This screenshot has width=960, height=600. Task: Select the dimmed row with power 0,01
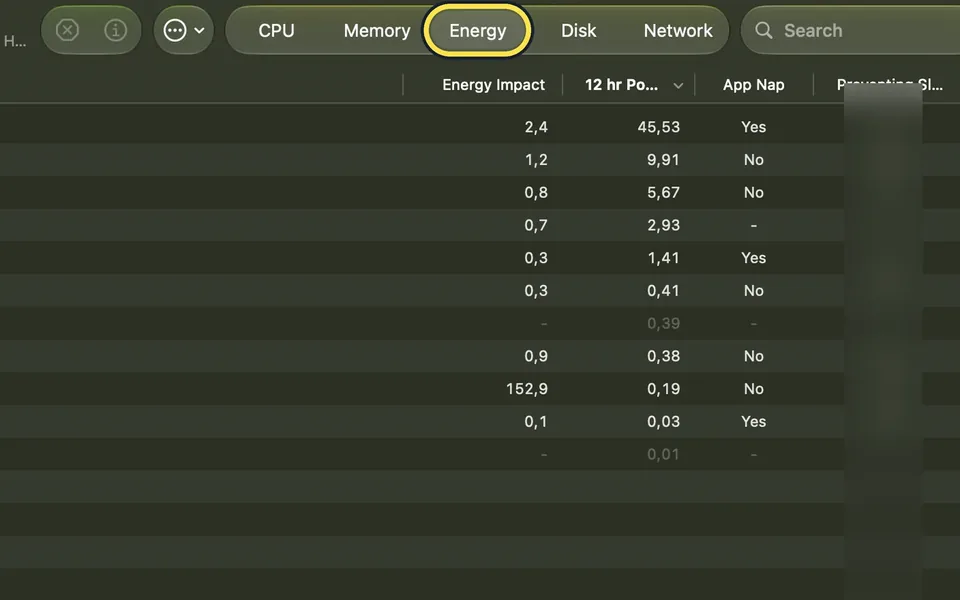[x=480, y=454]
